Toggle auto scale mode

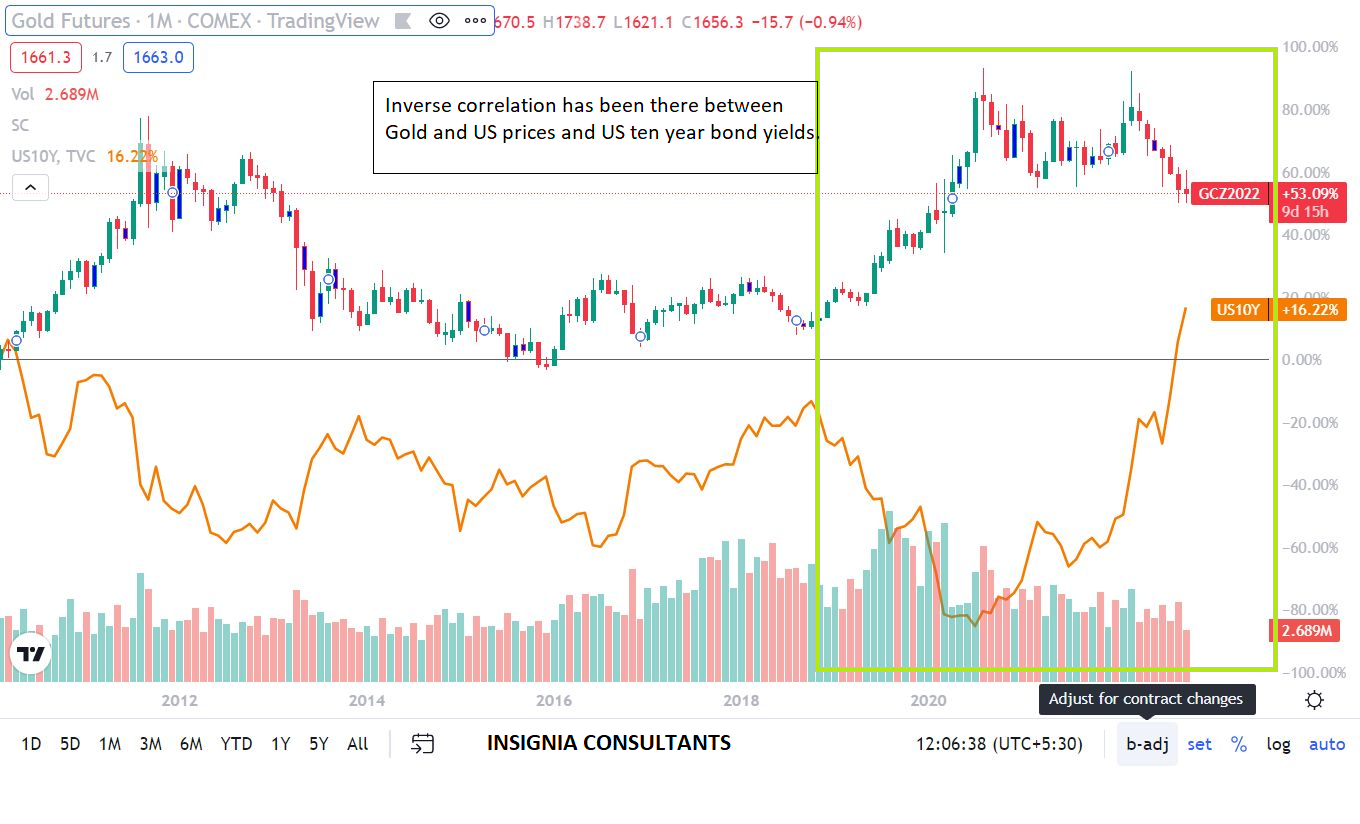[1327, 744]
